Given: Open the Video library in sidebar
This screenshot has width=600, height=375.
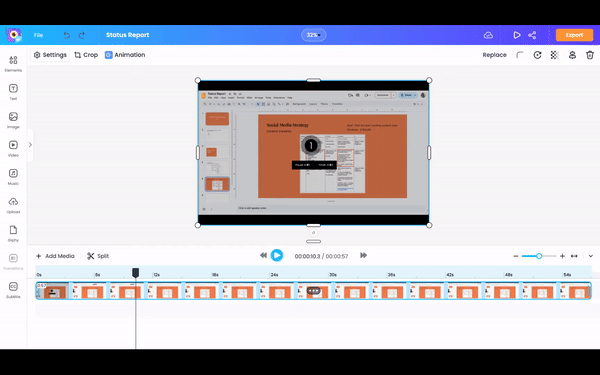Looking at the screenshot, I should 13,148.
